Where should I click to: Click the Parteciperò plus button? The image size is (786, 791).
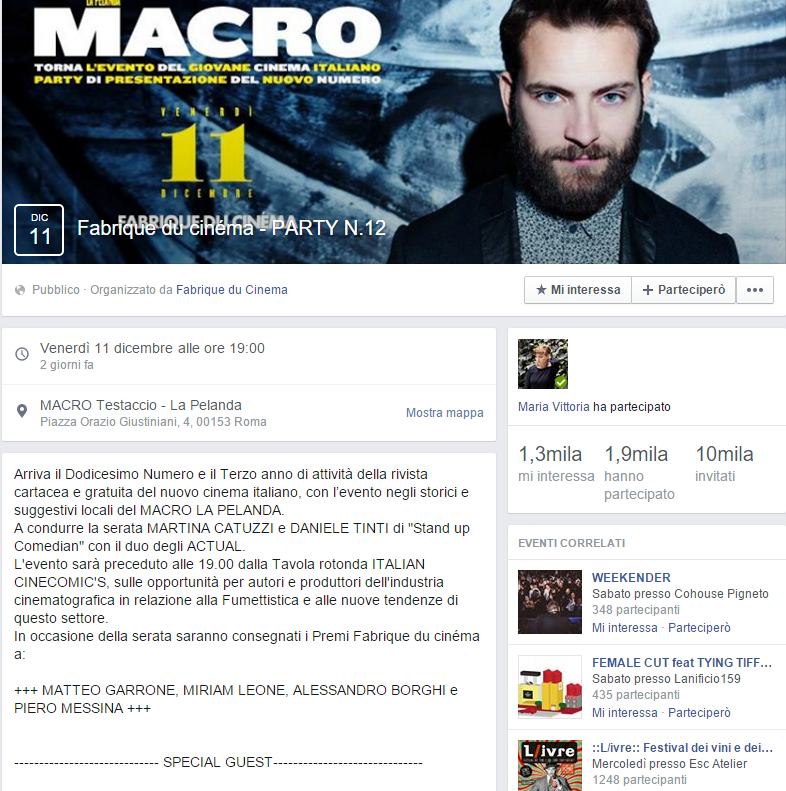coord(684,290)
